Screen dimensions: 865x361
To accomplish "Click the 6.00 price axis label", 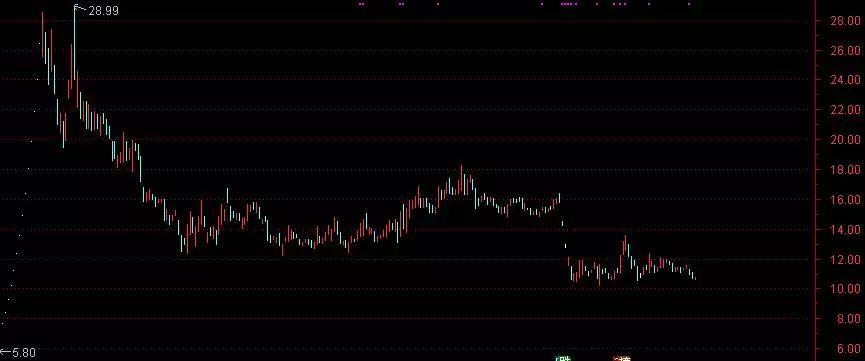I will tap(848, 349).
